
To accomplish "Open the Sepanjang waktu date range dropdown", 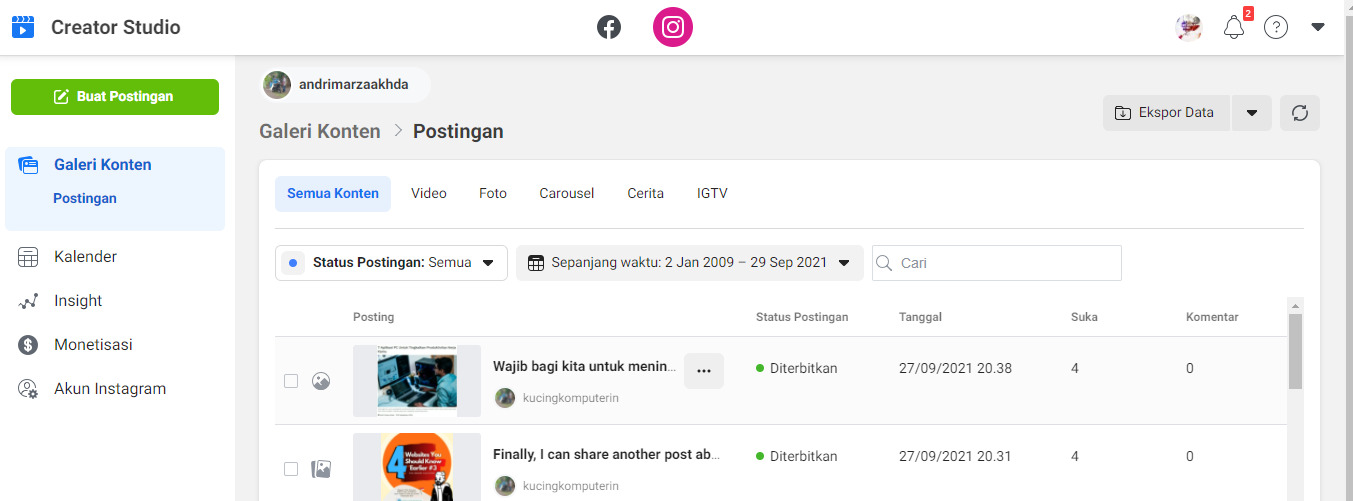I will (690, 263).
